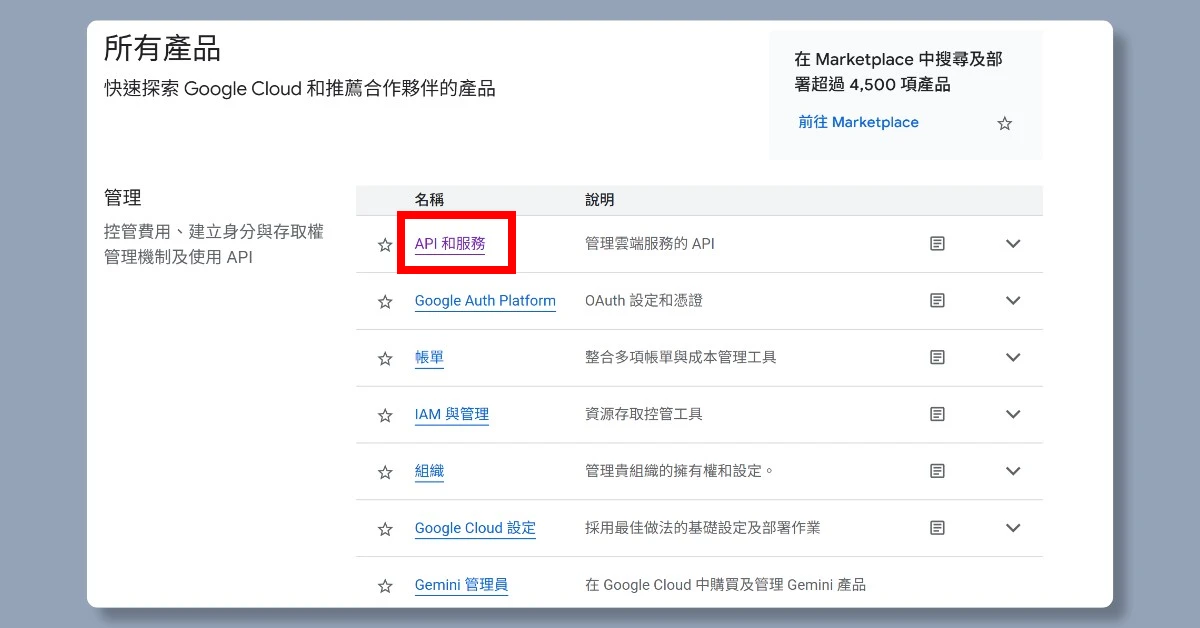Click description 採用最佳做法的基礎設定及部署作業
Viewport: 1200px width, 628px height.
click(x=703, y=528)
